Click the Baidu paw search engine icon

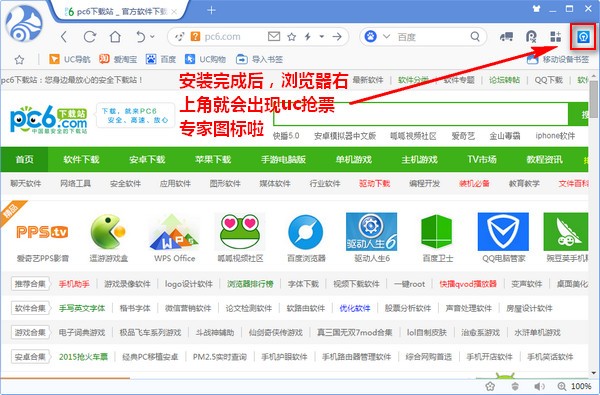tap(370, 37)
